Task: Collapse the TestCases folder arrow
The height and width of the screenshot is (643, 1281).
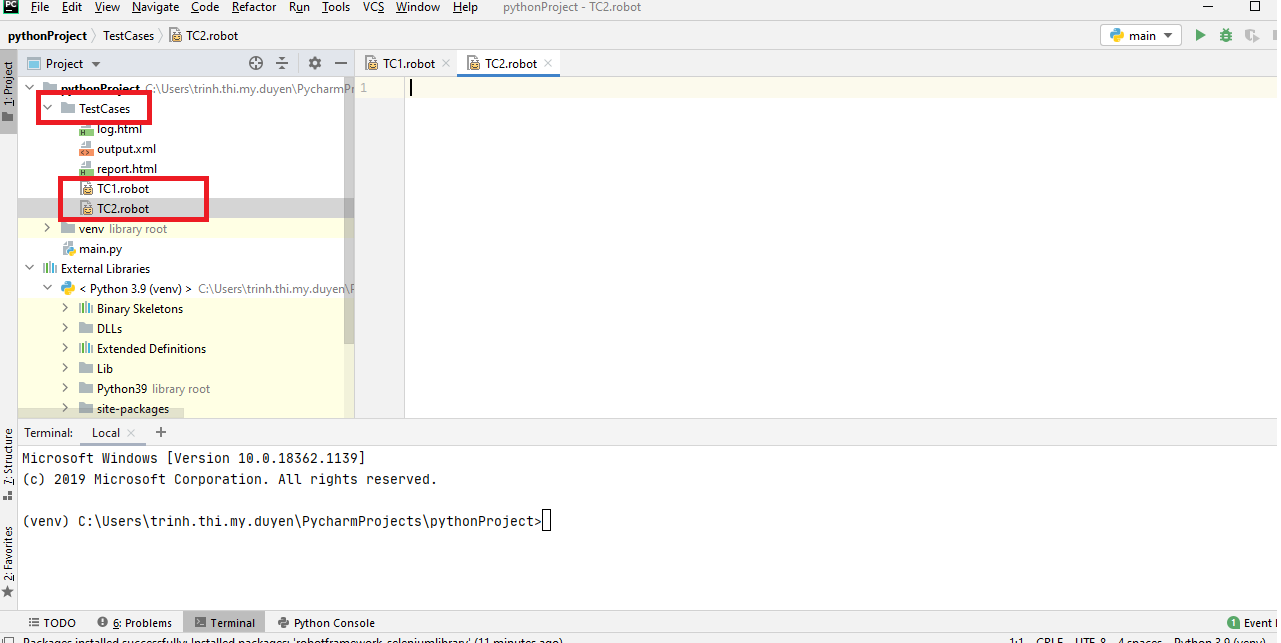Action: tap(47, 108)
